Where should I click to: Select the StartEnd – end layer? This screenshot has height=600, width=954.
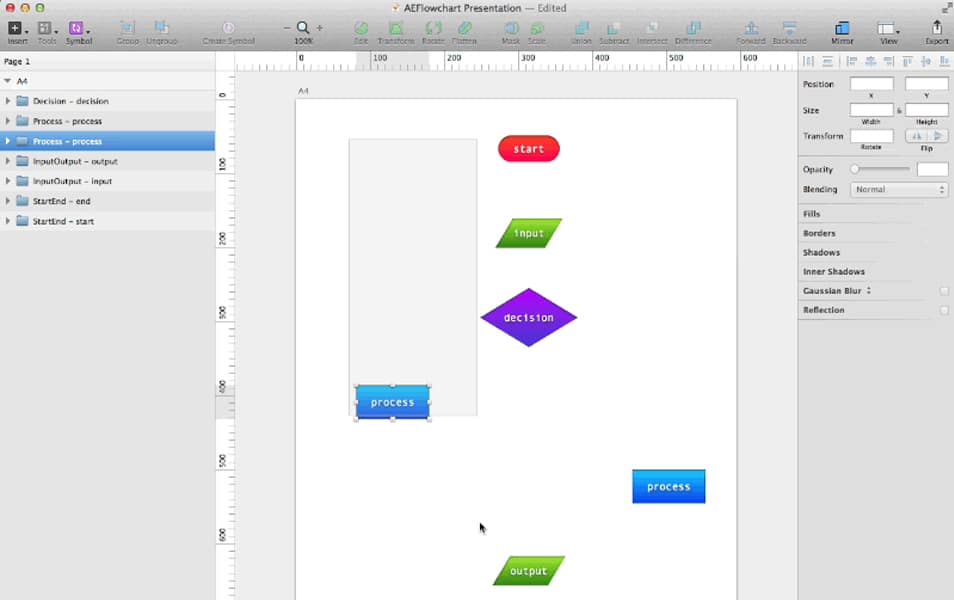click(61, 201)
